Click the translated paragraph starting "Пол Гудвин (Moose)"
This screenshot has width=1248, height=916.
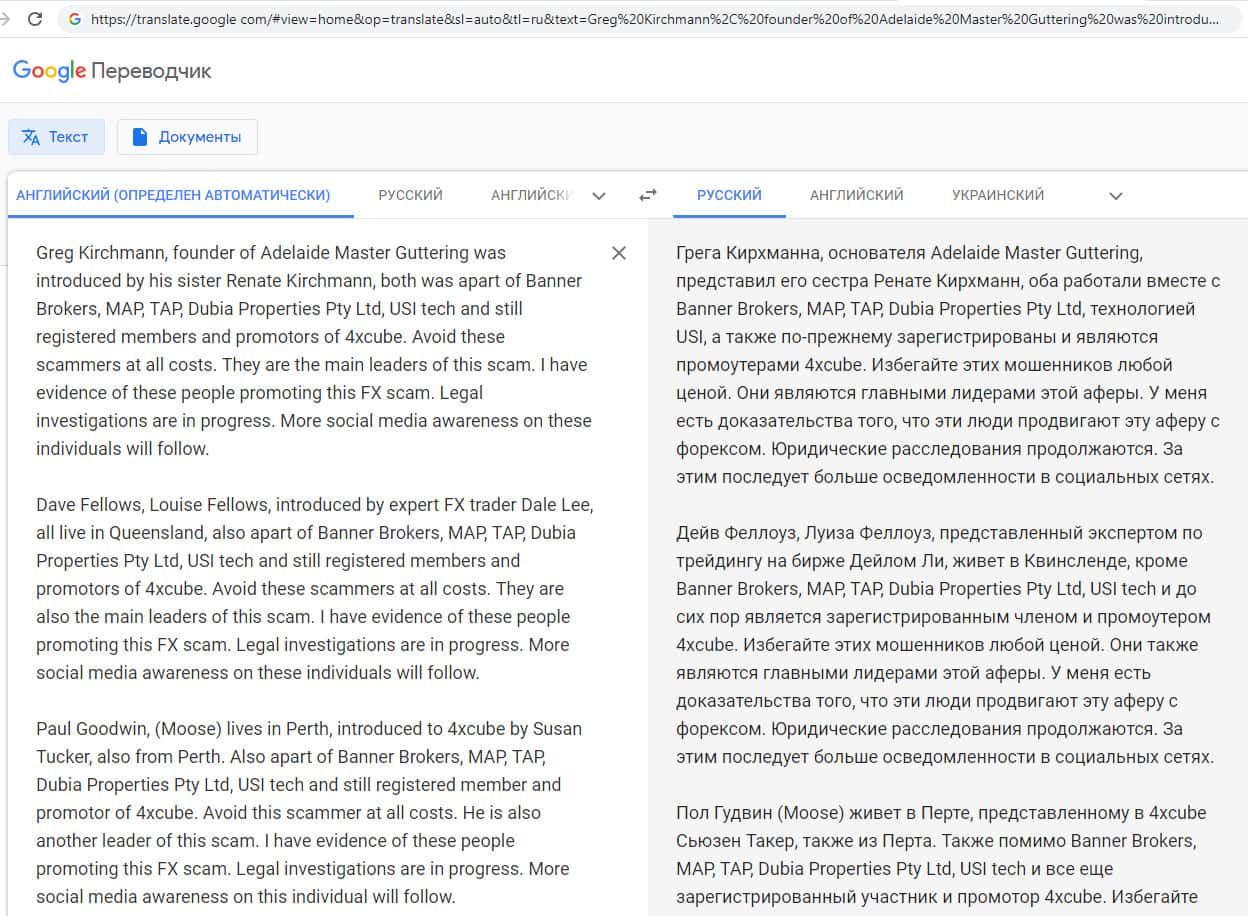(941, 855)
